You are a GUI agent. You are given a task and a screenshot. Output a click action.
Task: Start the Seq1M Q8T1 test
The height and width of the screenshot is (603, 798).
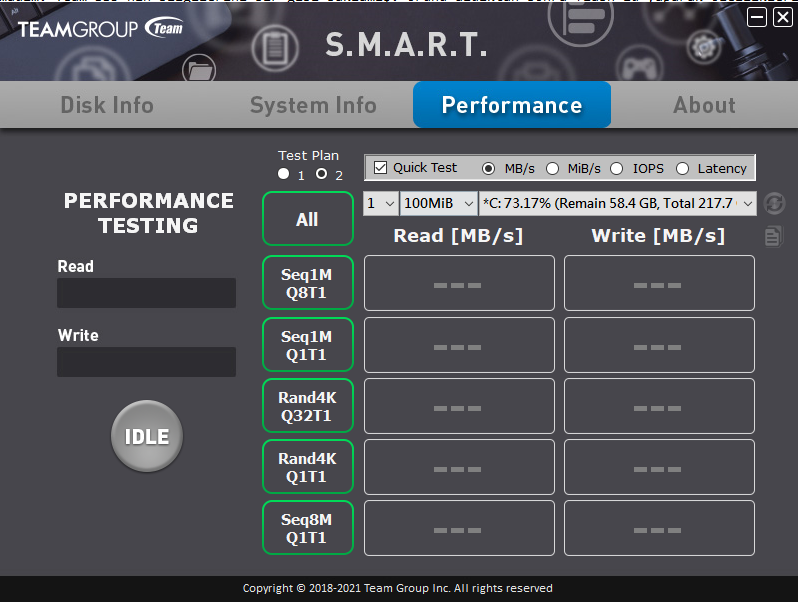[308, 283]
